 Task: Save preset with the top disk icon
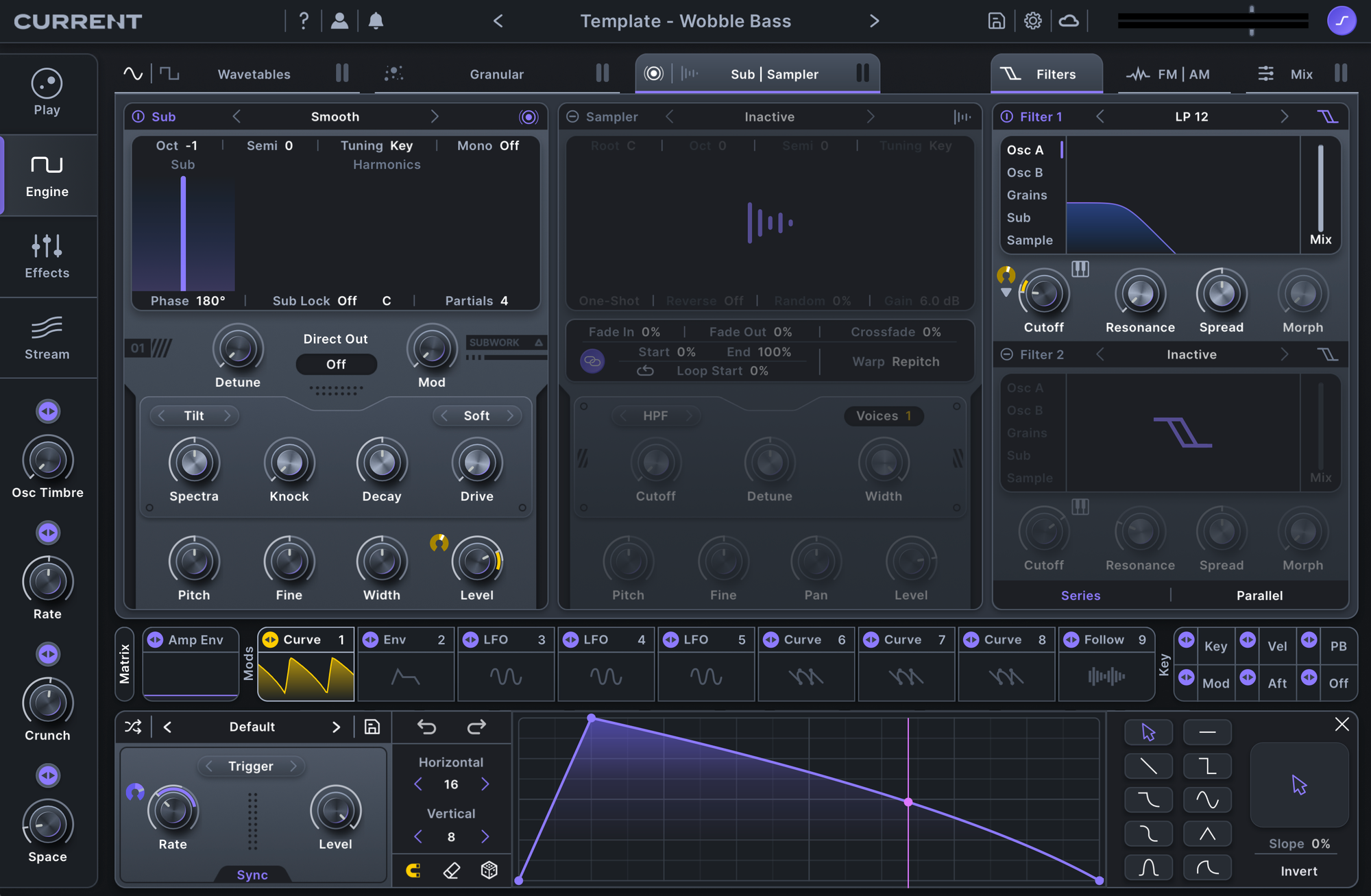pos(996,21)
